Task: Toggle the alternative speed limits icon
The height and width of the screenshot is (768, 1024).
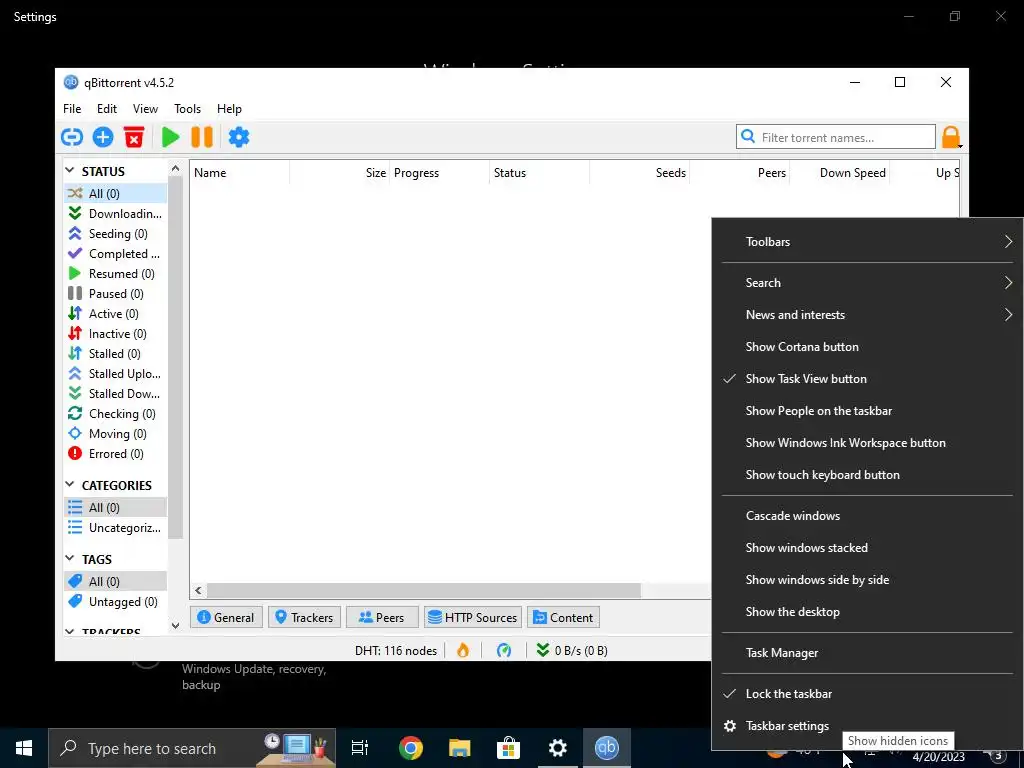Action: pyautogui.click(x=504, y=650)
